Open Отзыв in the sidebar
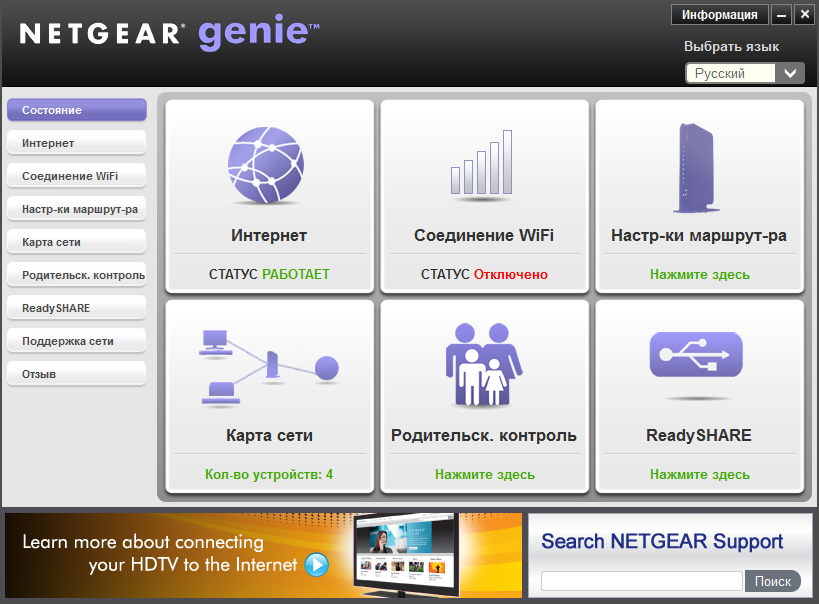Viewport: 819px width, 604px height. 77,374
